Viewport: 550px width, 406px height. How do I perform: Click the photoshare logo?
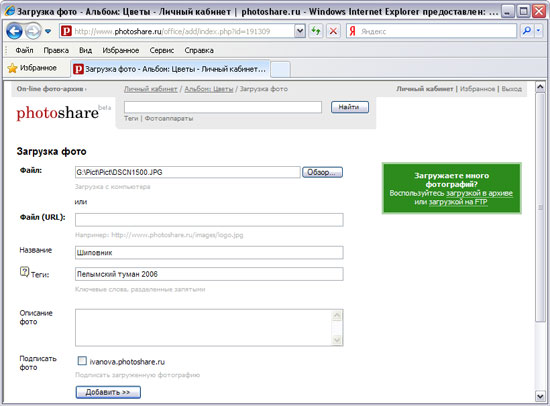(x=58, y=113)
